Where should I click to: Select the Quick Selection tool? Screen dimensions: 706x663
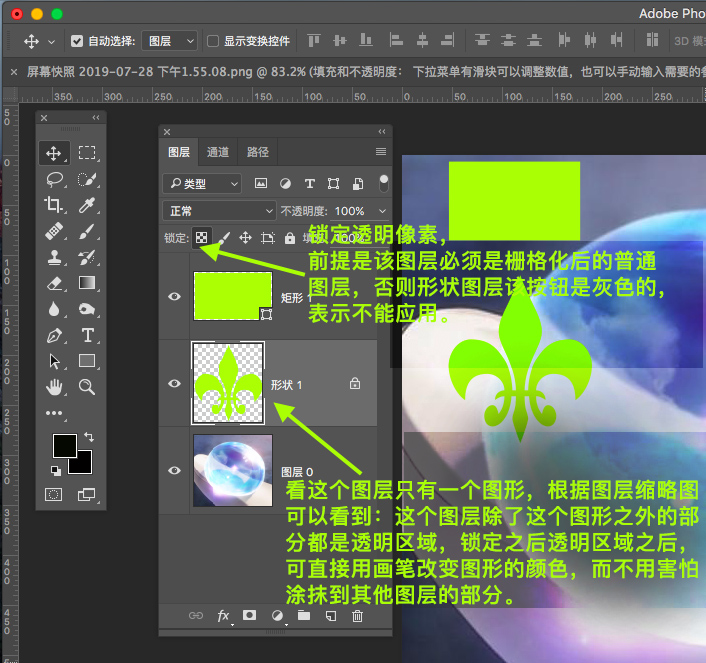point(87,179)
